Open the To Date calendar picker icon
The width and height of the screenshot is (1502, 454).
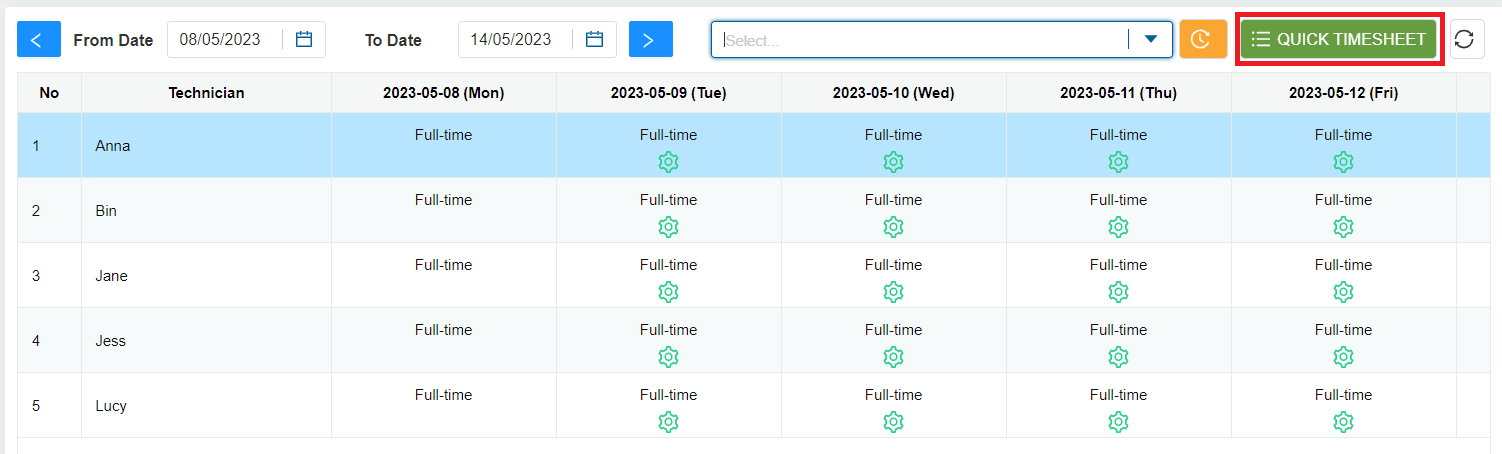tap(595, 39)
